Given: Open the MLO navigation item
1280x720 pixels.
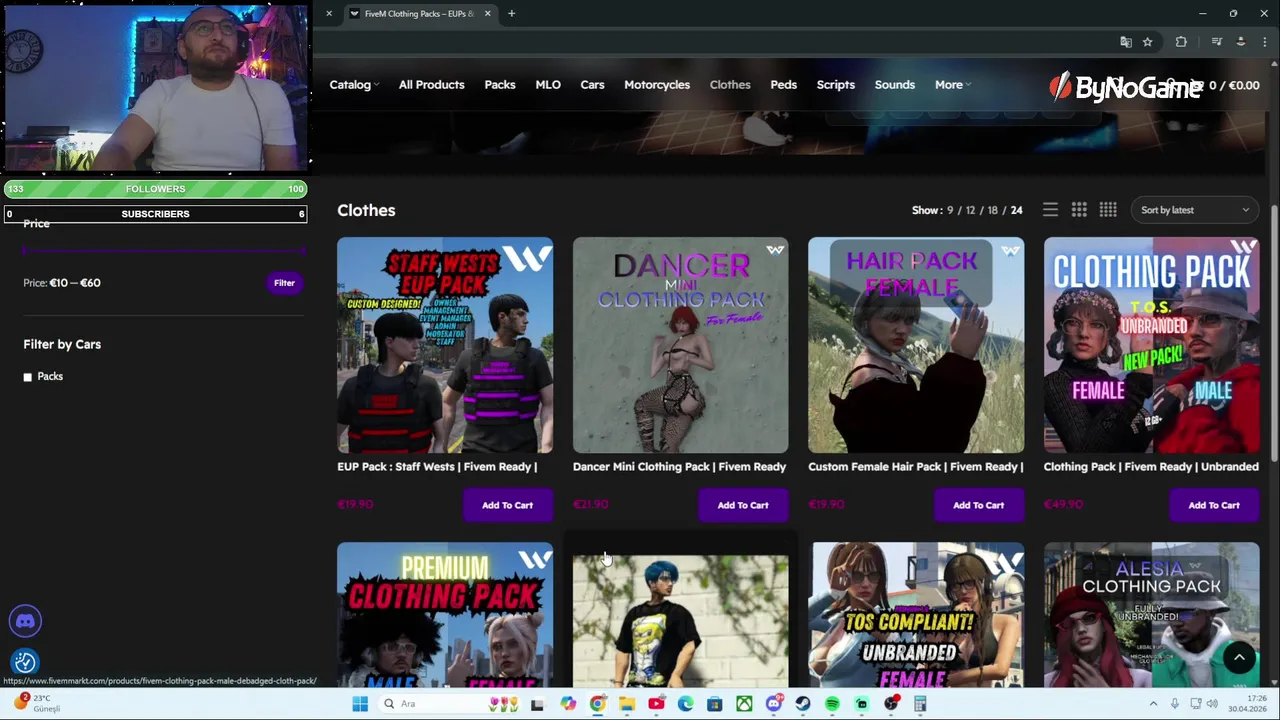Looking at the screenshot, I should point(548,85).
